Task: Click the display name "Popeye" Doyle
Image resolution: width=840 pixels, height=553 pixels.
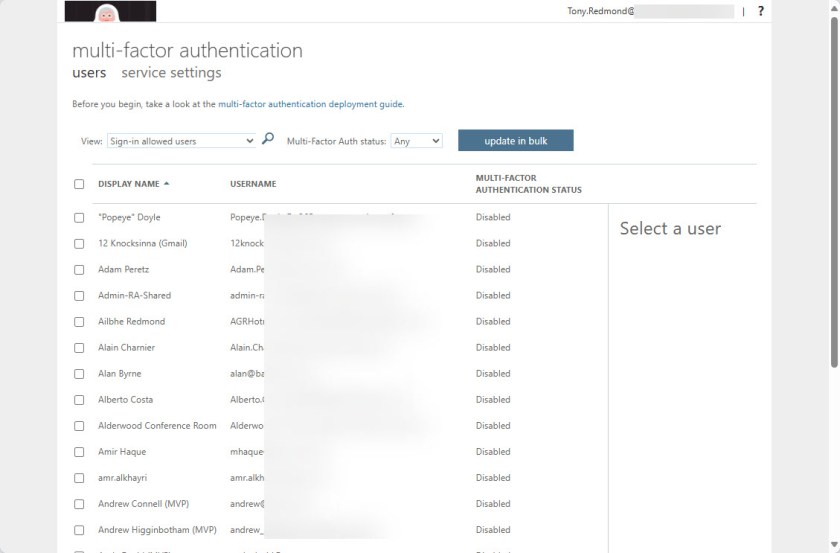Action: (129, 217)
